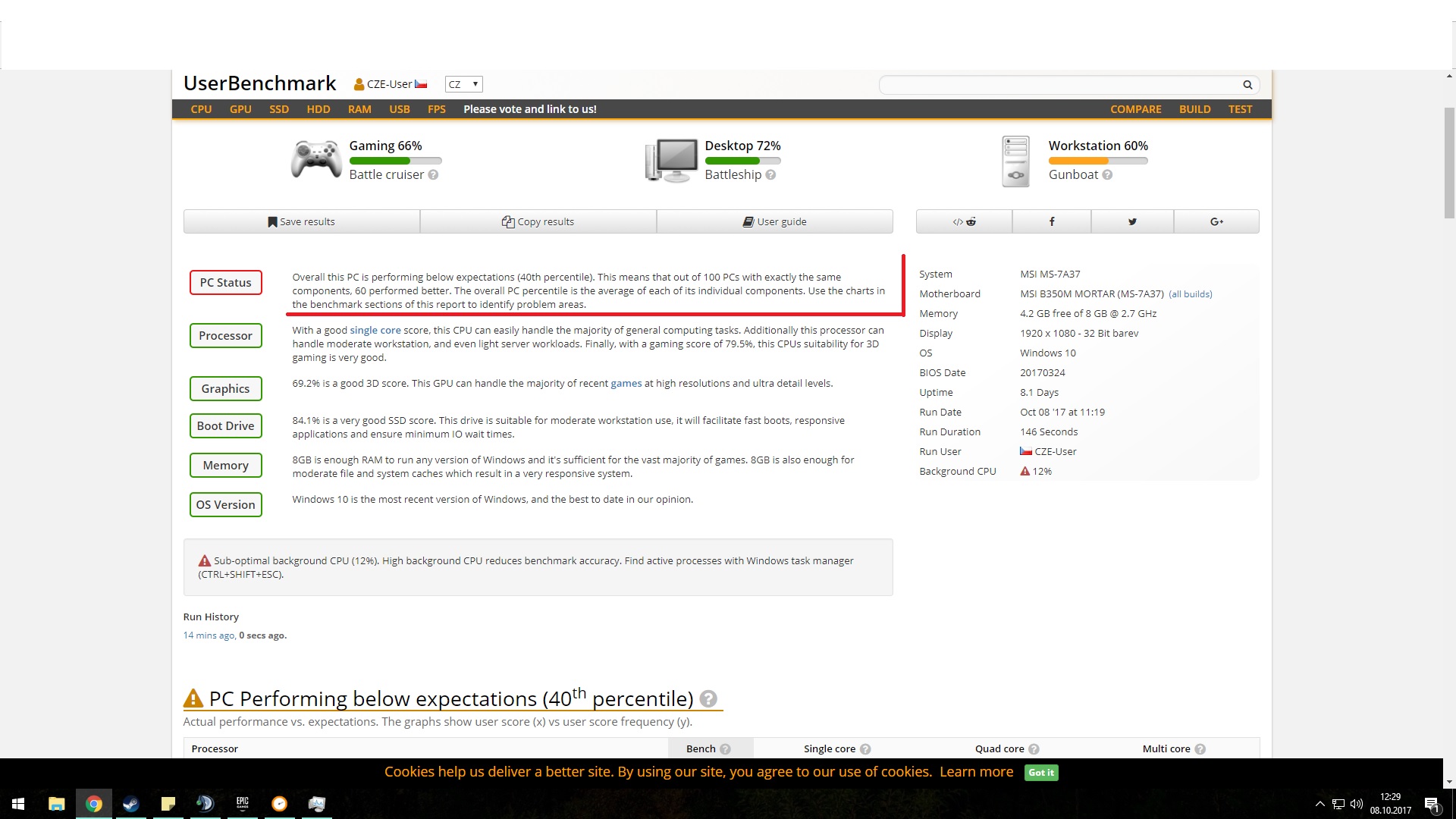Image resolution: width=1456 pixels, height=819 pixels.
Task: Share results on Google Plus
Action: [1216, 221]
